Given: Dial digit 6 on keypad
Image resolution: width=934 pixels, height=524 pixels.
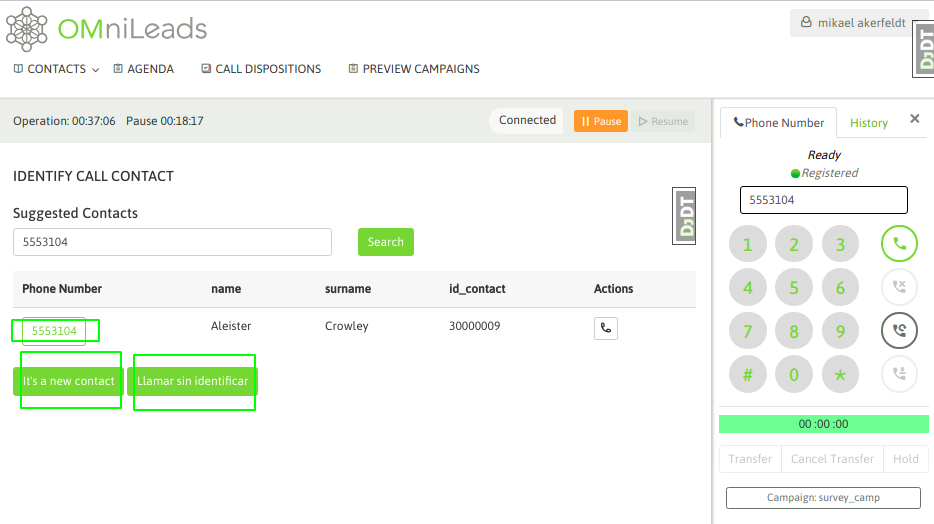Looking at the screenshot, I should [840, 288].
